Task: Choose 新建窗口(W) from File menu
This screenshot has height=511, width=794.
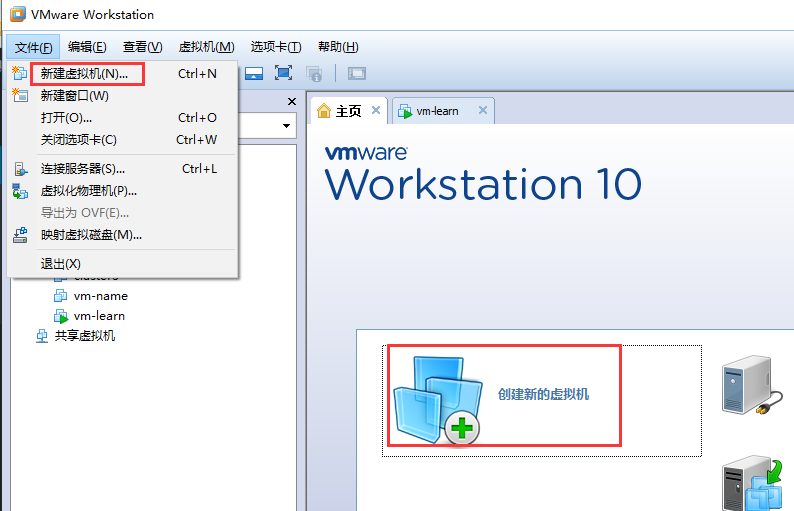Action: pyautogui.click(x=123, y=96)
